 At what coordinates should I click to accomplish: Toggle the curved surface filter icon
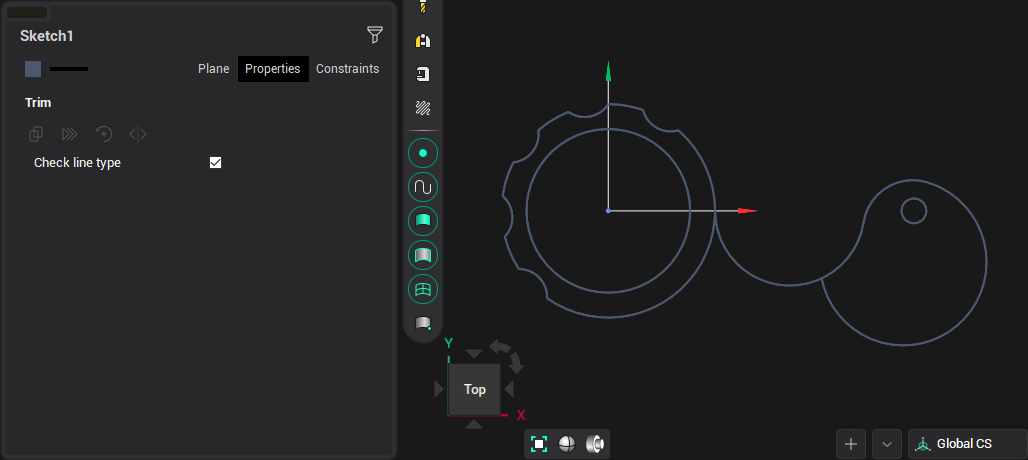pyautogui.click(x=423, y=255)
